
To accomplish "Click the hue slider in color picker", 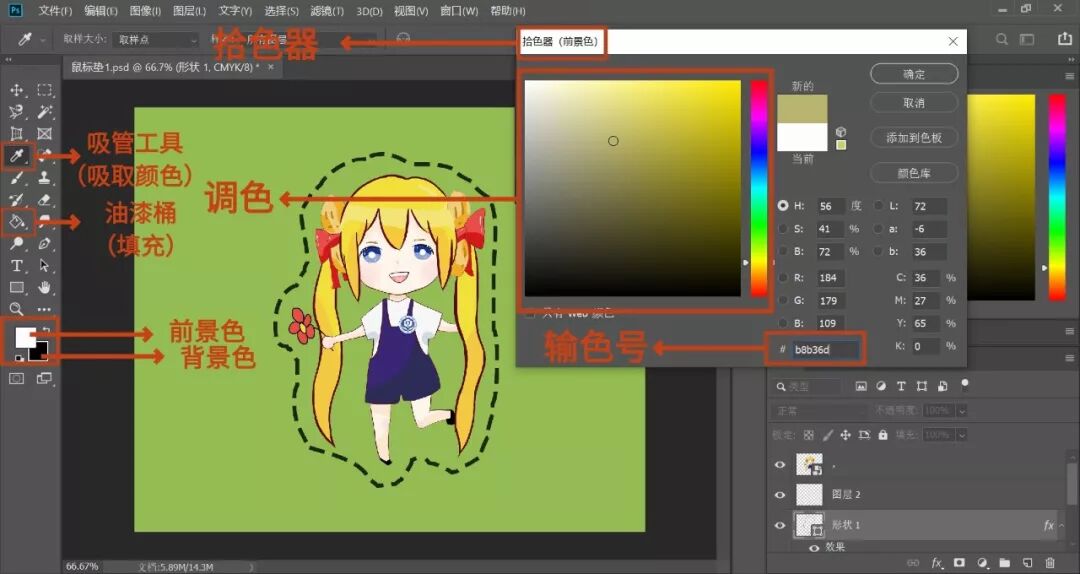I will click(759, 188).
